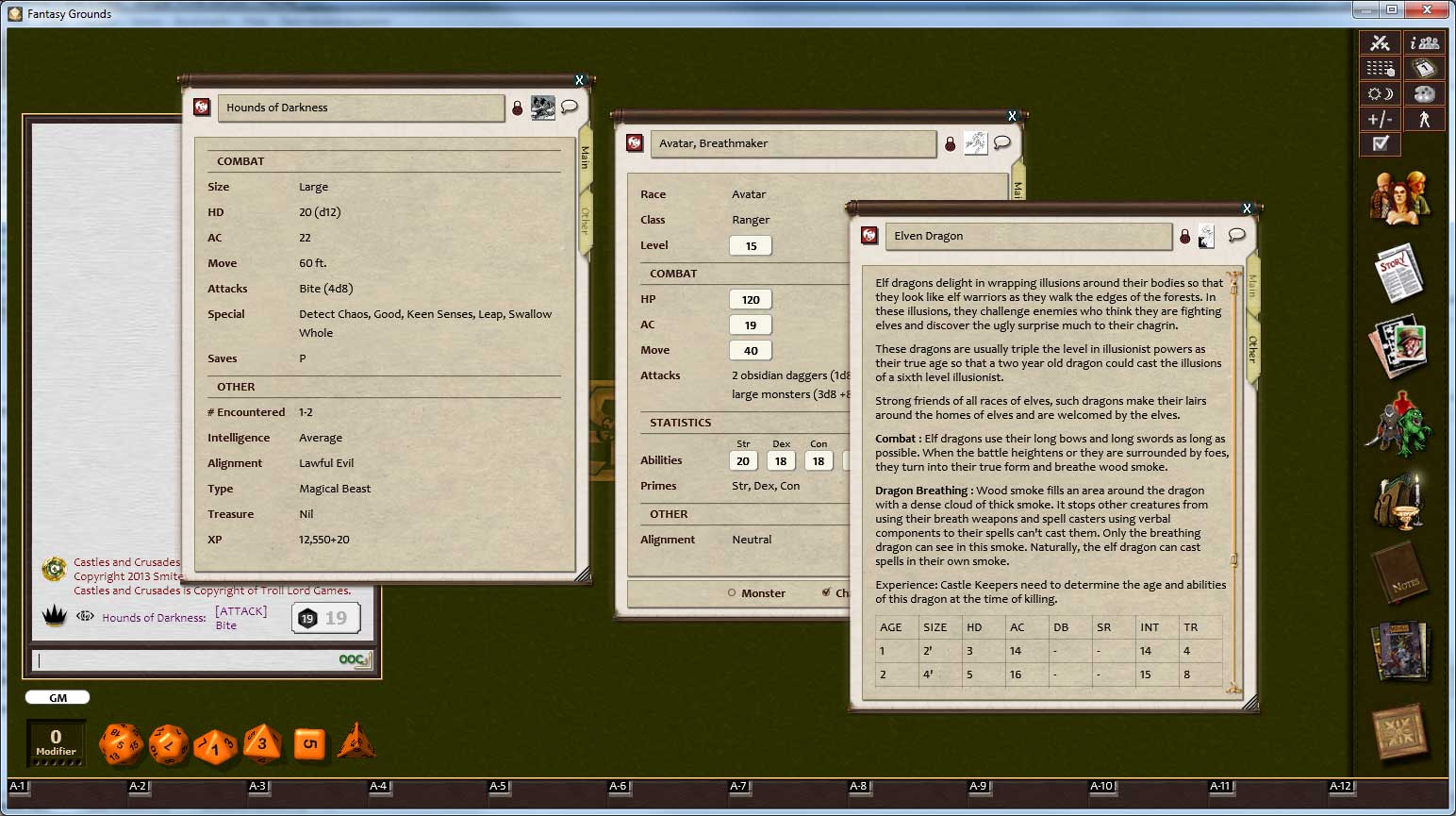Toggle the padlock on the Elven Dragon window
The image size is (1456, 816).
1184,236
